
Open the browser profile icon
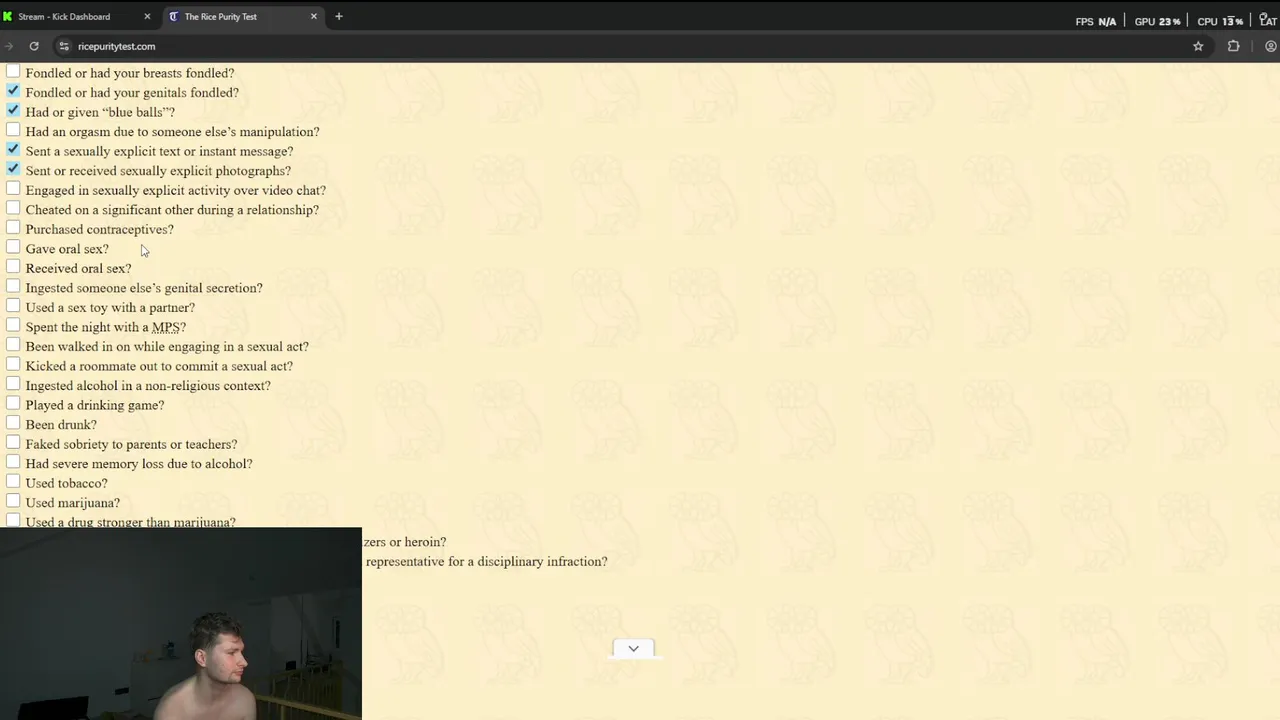(1271, 46)
